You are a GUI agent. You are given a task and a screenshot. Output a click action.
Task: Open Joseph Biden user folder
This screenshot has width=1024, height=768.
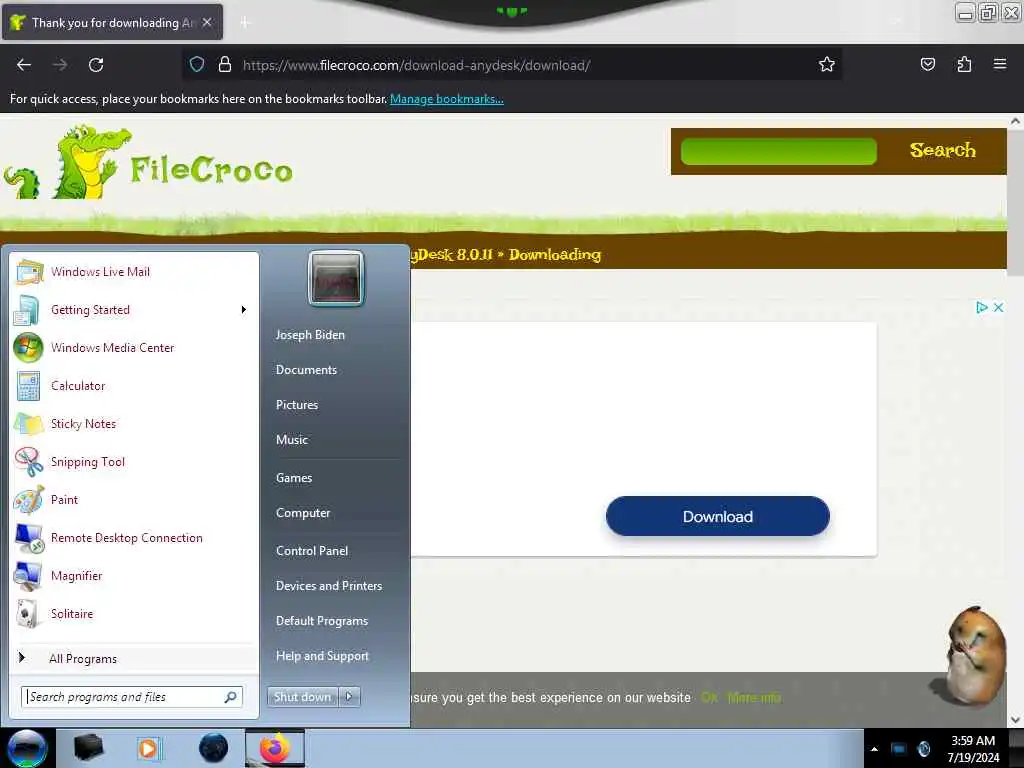point(310,334)
